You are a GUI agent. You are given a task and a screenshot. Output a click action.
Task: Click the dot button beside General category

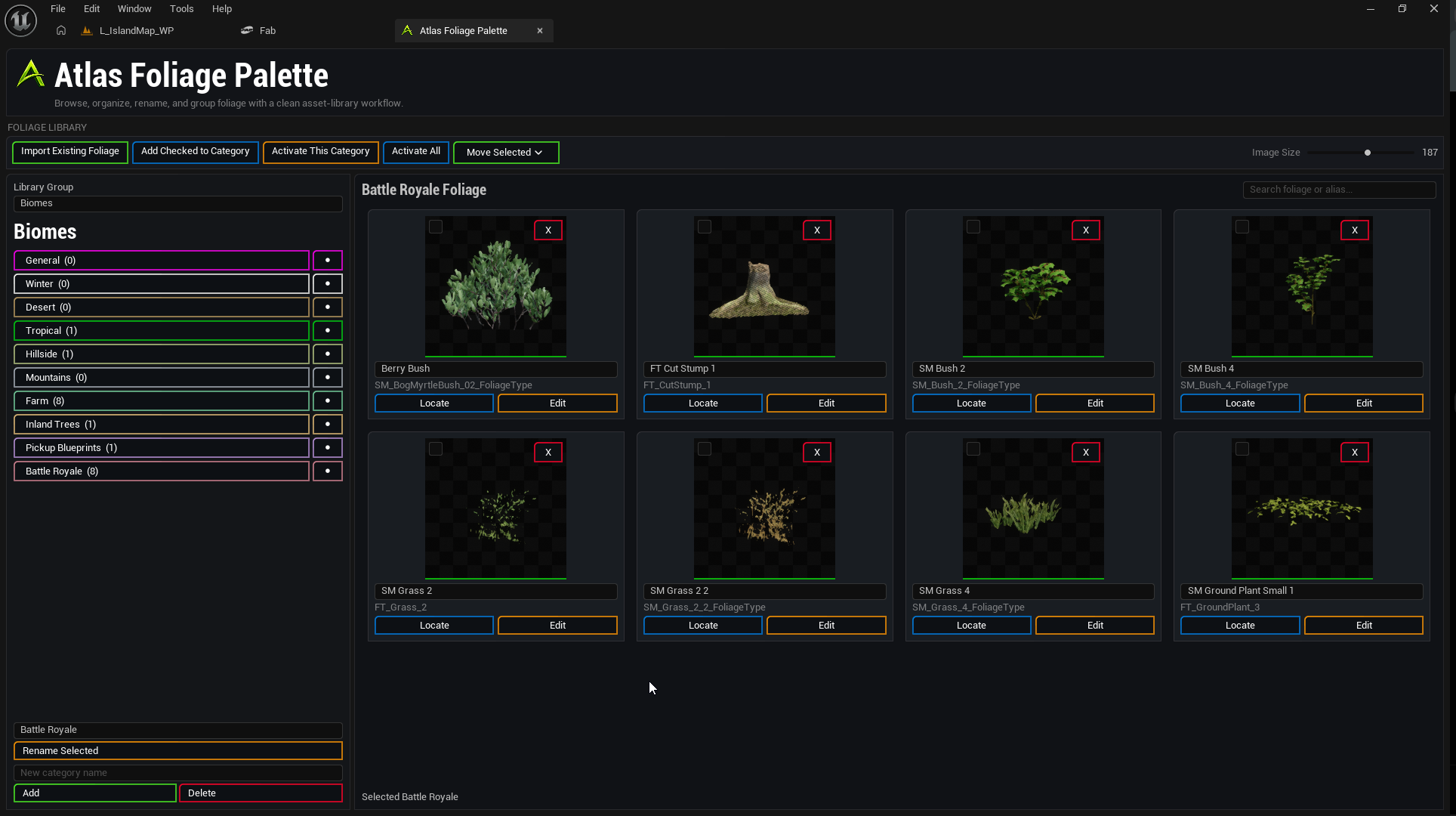tap(328, 260)
